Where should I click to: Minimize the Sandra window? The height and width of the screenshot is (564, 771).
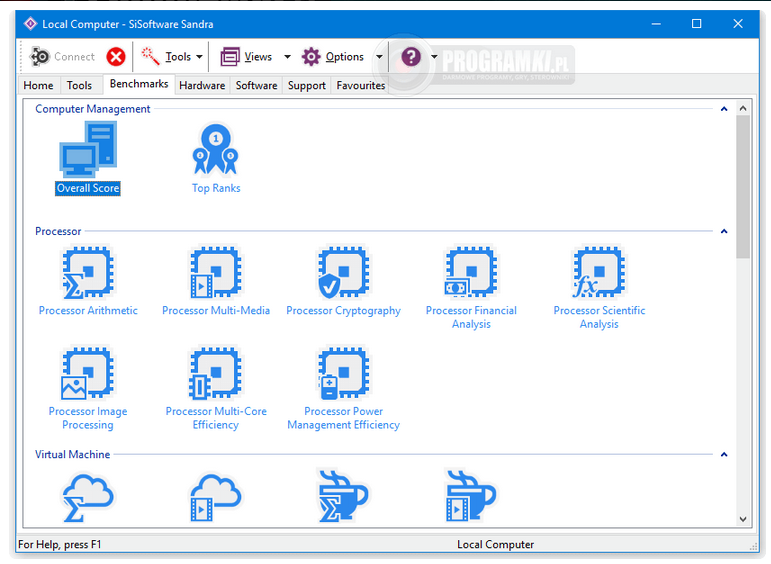(x=656, y=24)
